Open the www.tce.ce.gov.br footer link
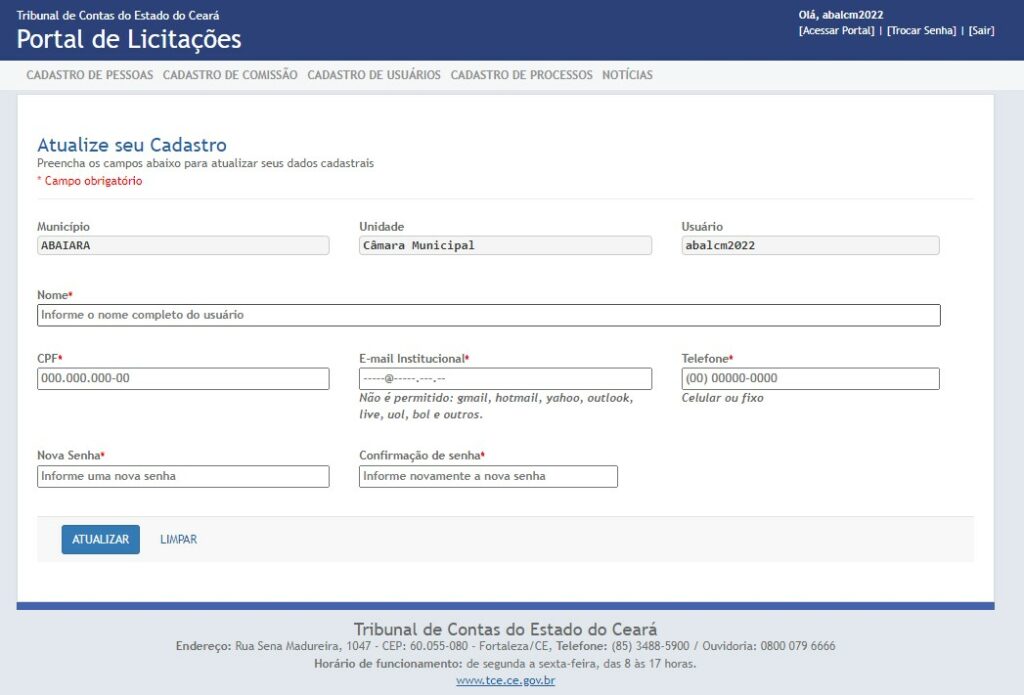The image size is (1024, 695). pos(505,681)
